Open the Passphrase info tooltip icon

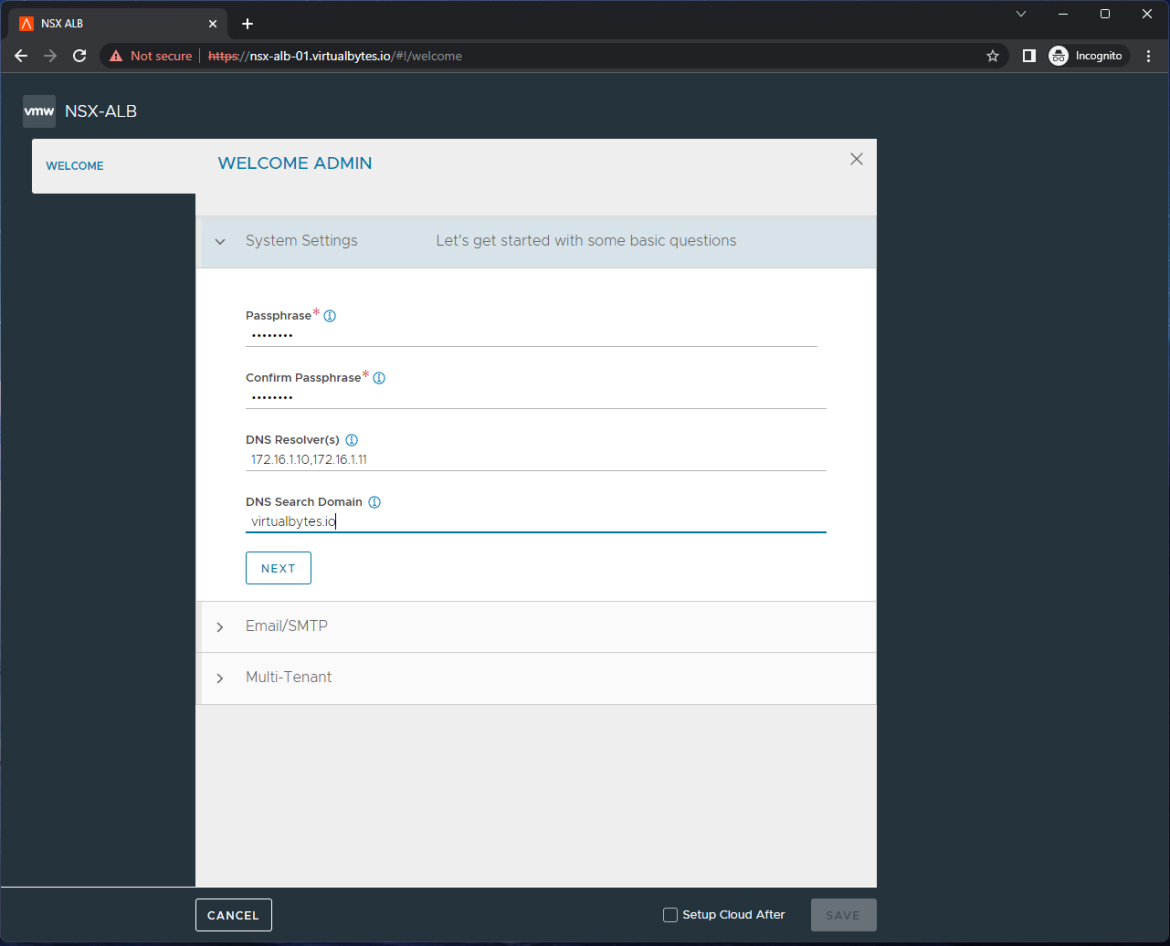click(x=330, y=314)
